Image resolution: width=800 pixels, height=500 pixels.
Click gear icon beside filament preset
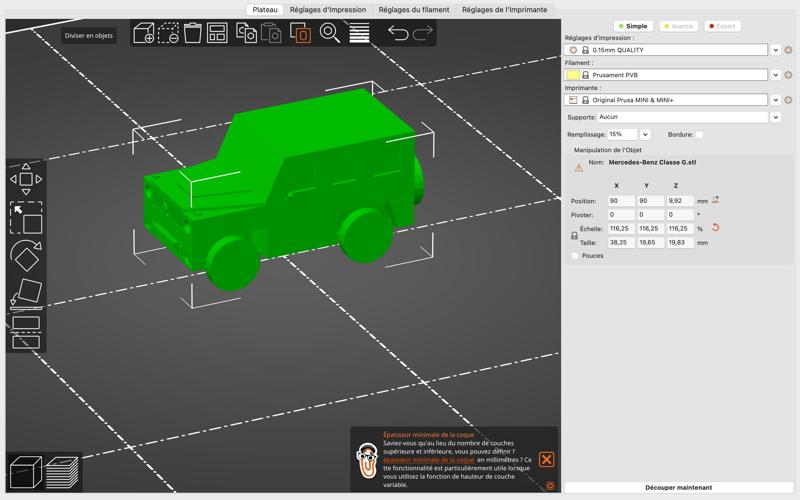(788, 75)
